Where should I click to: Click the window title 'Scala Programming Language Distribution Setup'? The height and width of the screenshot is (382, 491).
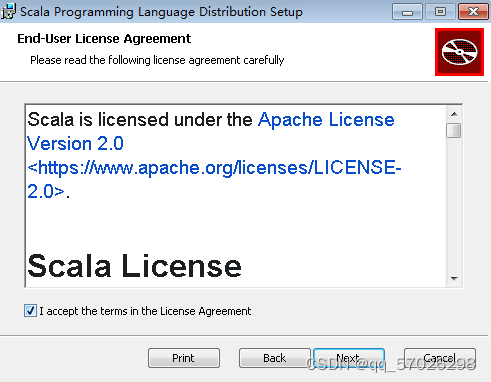161,12
